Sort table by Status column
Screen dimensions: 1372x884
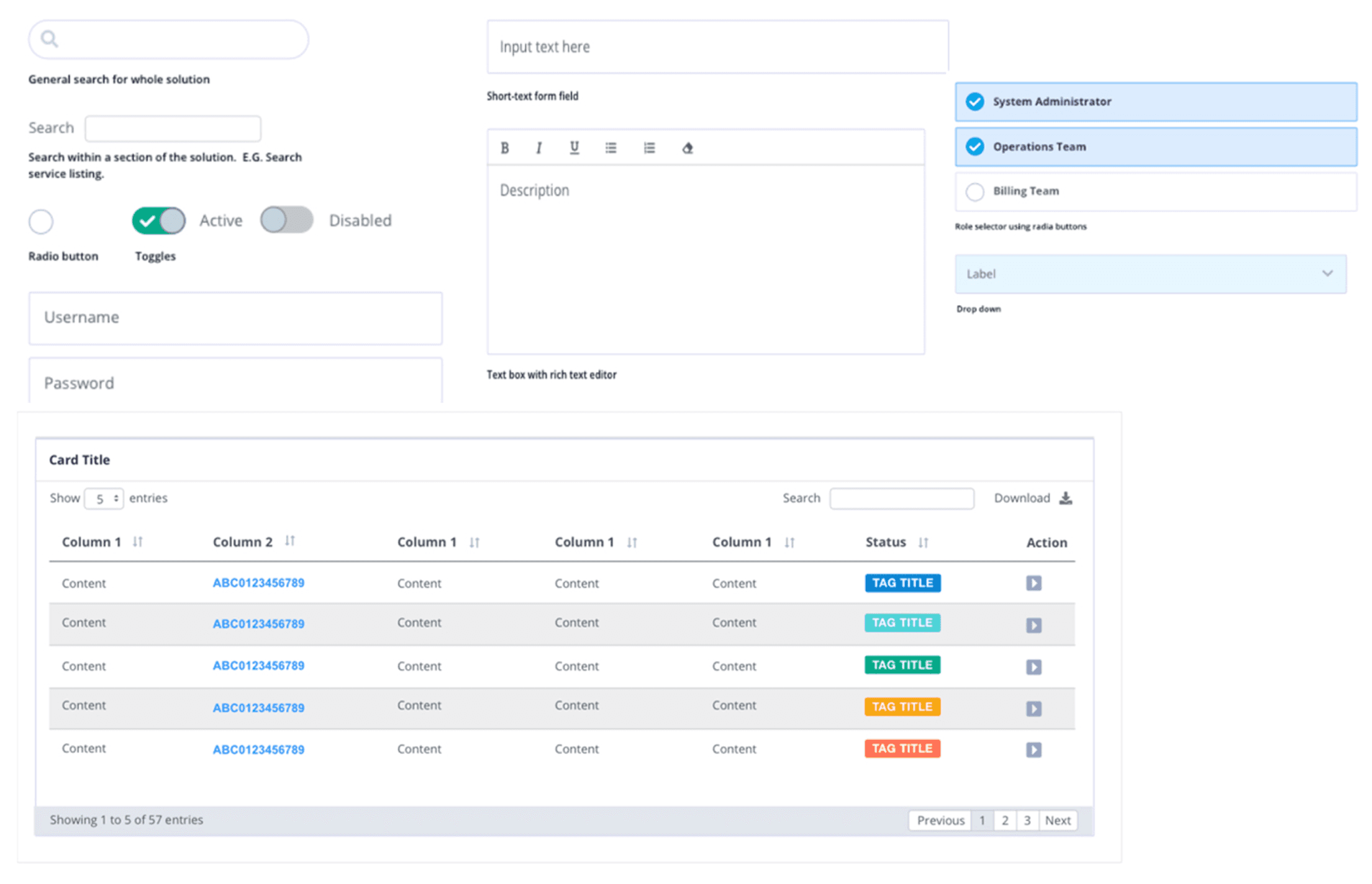923,542
